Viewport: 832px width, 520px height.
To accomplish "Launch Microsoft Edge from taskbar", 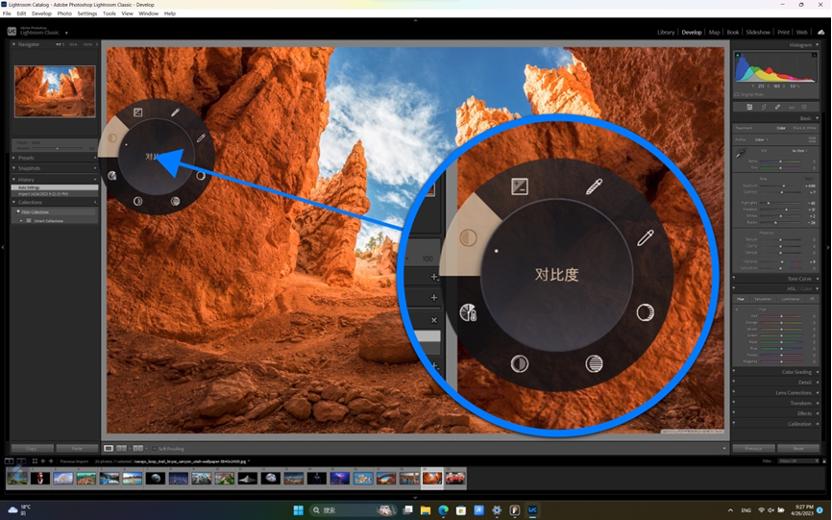I will click(443, 510).
